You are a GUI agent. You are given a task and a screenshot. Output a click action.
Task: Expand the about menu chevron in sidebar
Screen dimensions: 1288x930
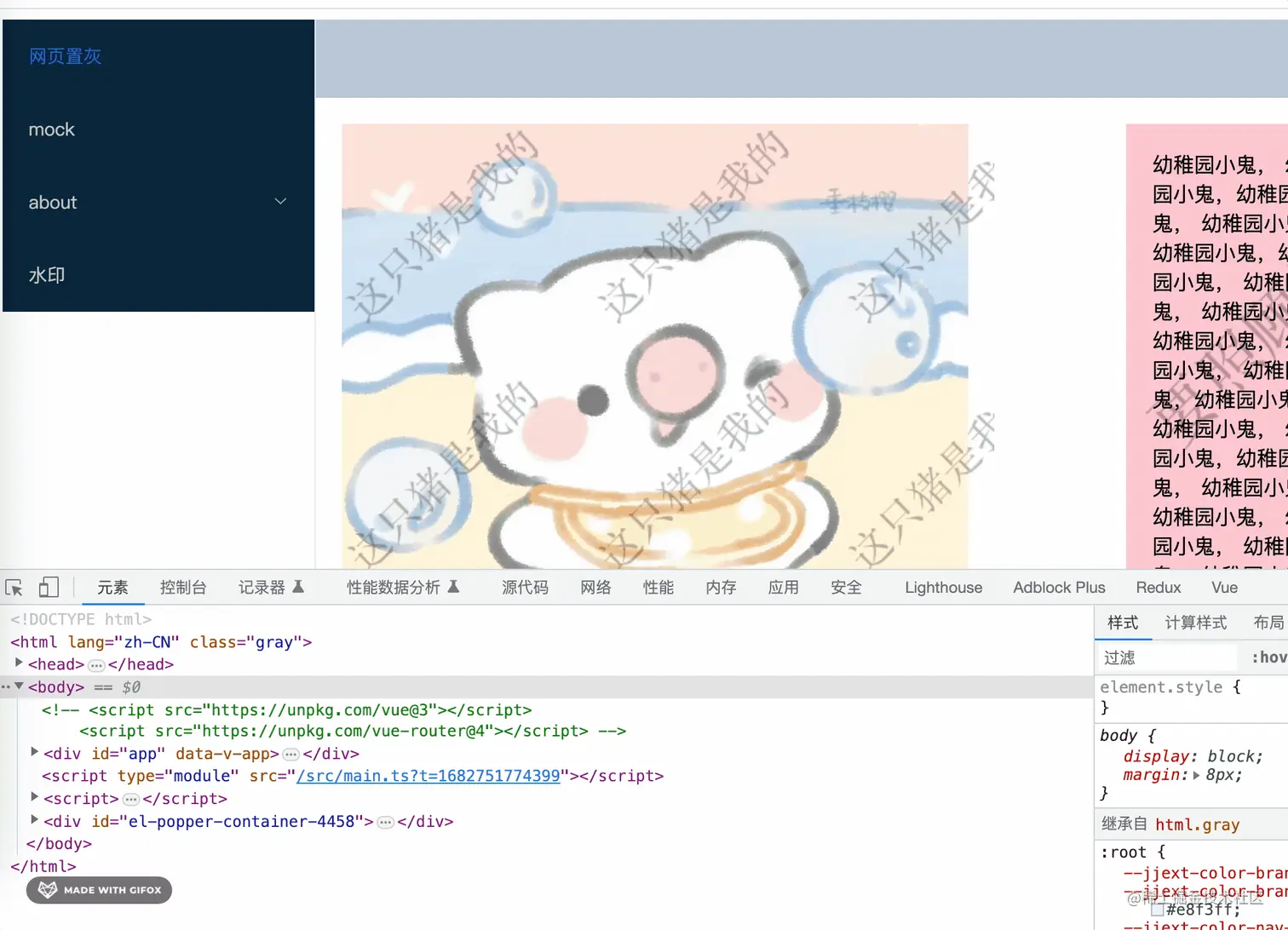click(280, 201)
